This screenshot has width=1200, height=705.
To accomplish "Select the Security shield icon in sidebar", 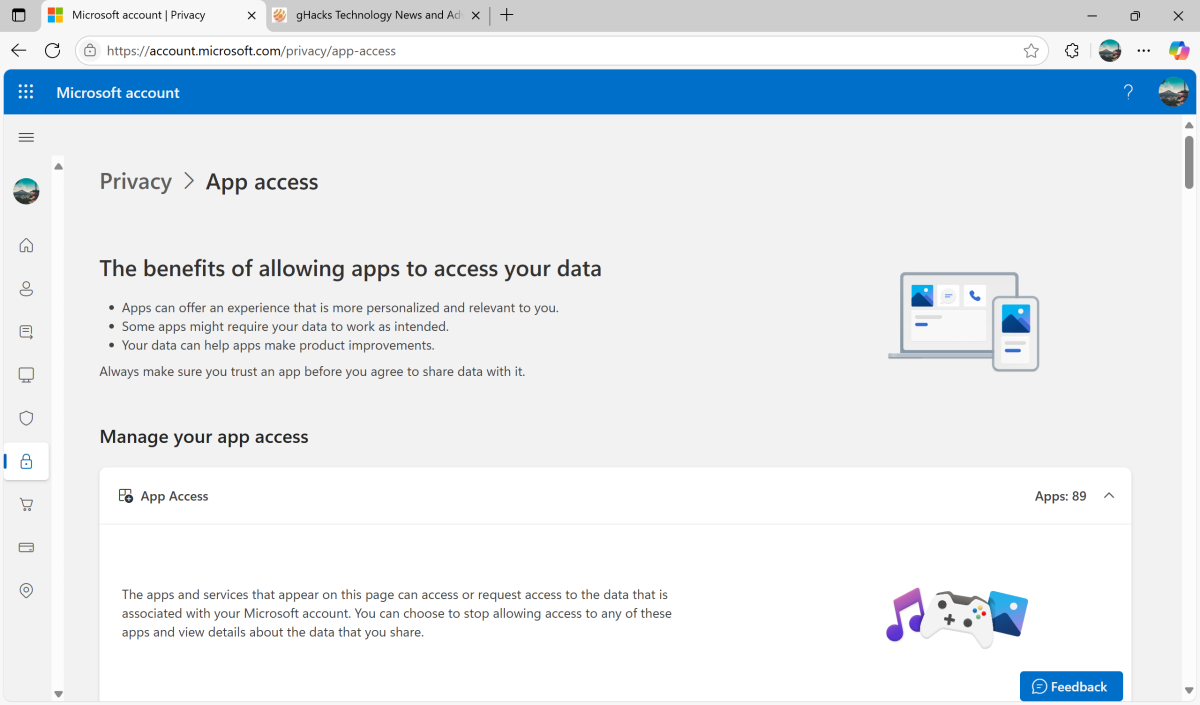I will [26, 418].
